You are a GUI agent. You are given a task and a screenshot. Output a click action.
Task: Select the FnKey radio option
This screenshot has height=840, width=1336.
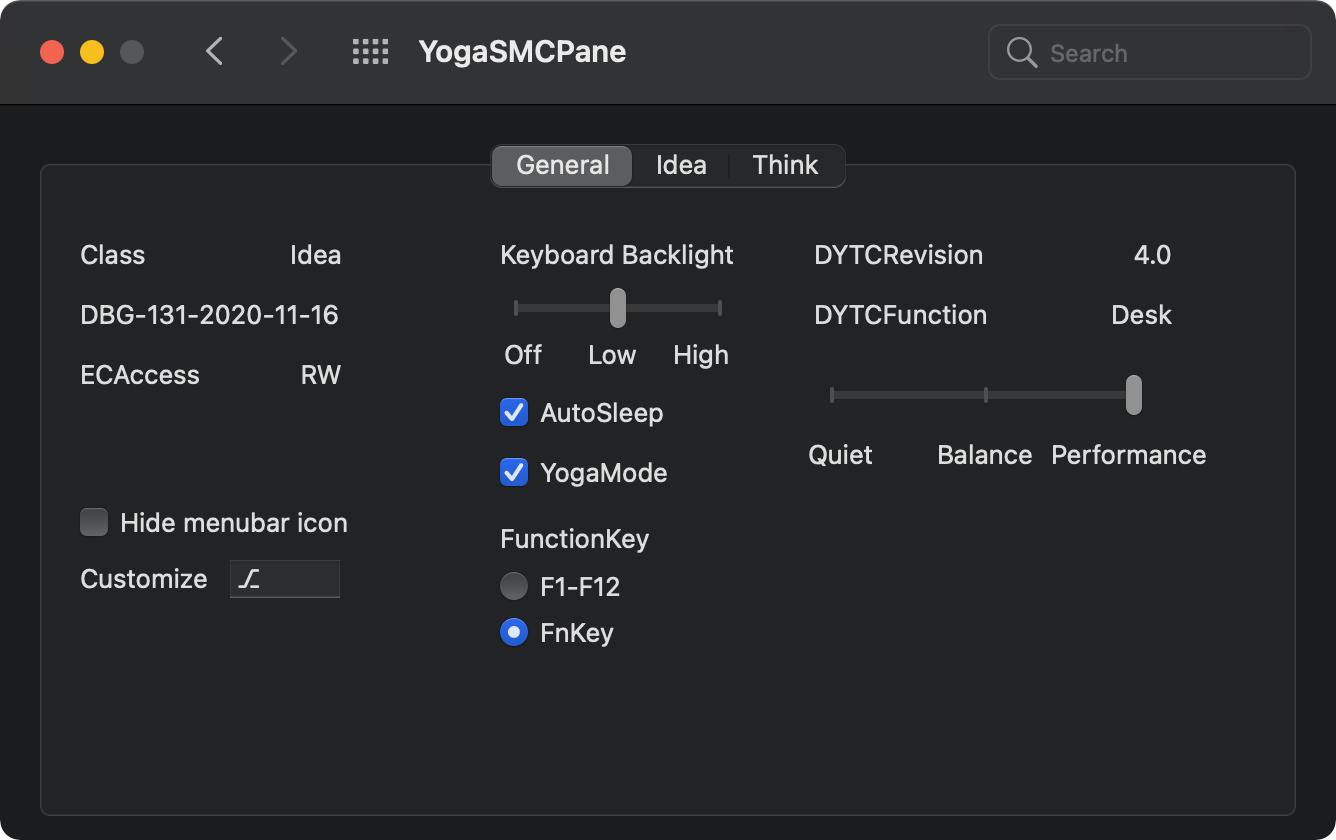tap(514, 632)
